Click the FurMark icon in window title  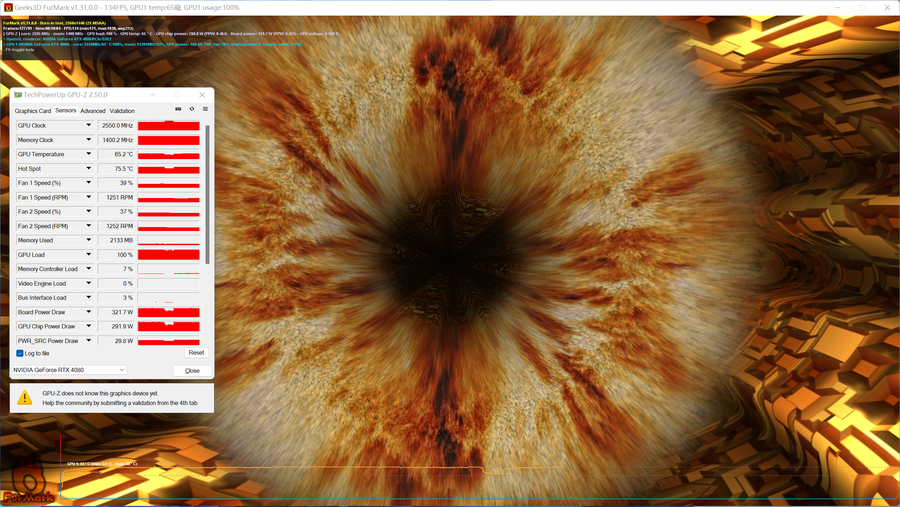pos(9,7)
